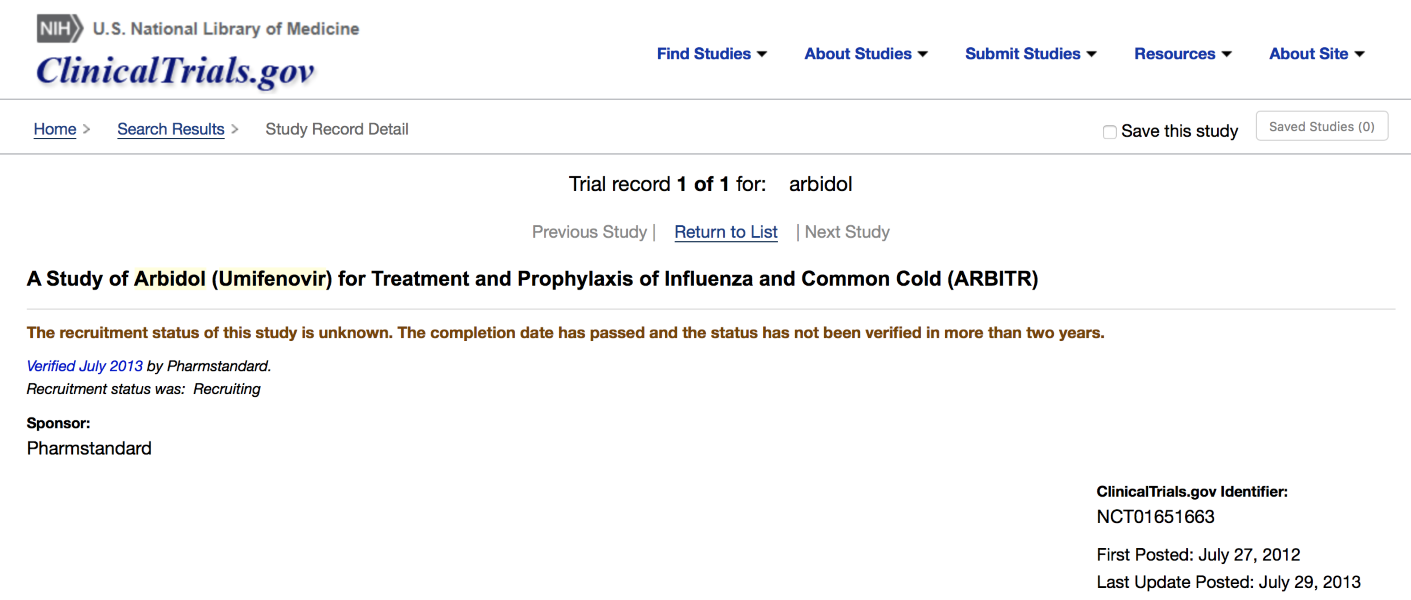Open the Resources menu

coord(1182,54)
